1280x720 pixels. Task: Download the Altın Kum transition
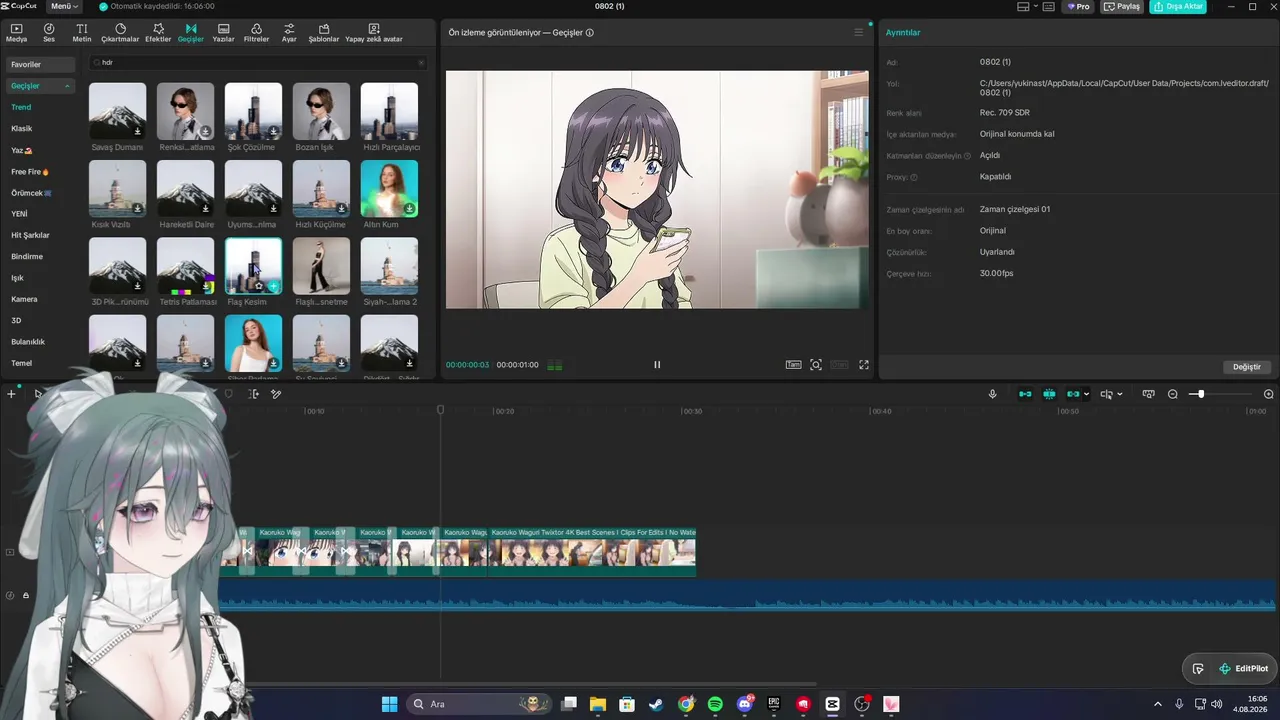pyautogui.click(x=409, y=209)
